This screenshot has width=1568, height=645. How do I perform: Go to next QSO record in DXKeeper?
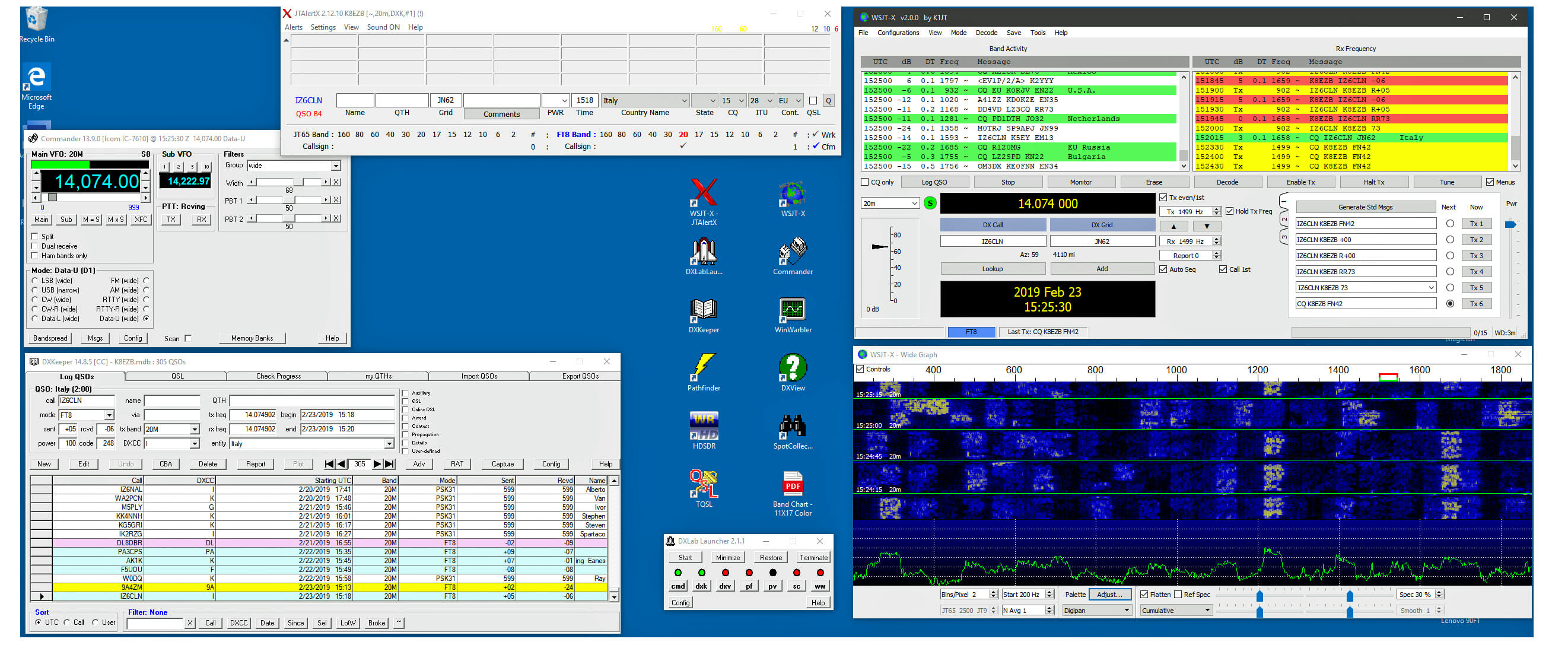pyautogui.click(x=377, y=464)
